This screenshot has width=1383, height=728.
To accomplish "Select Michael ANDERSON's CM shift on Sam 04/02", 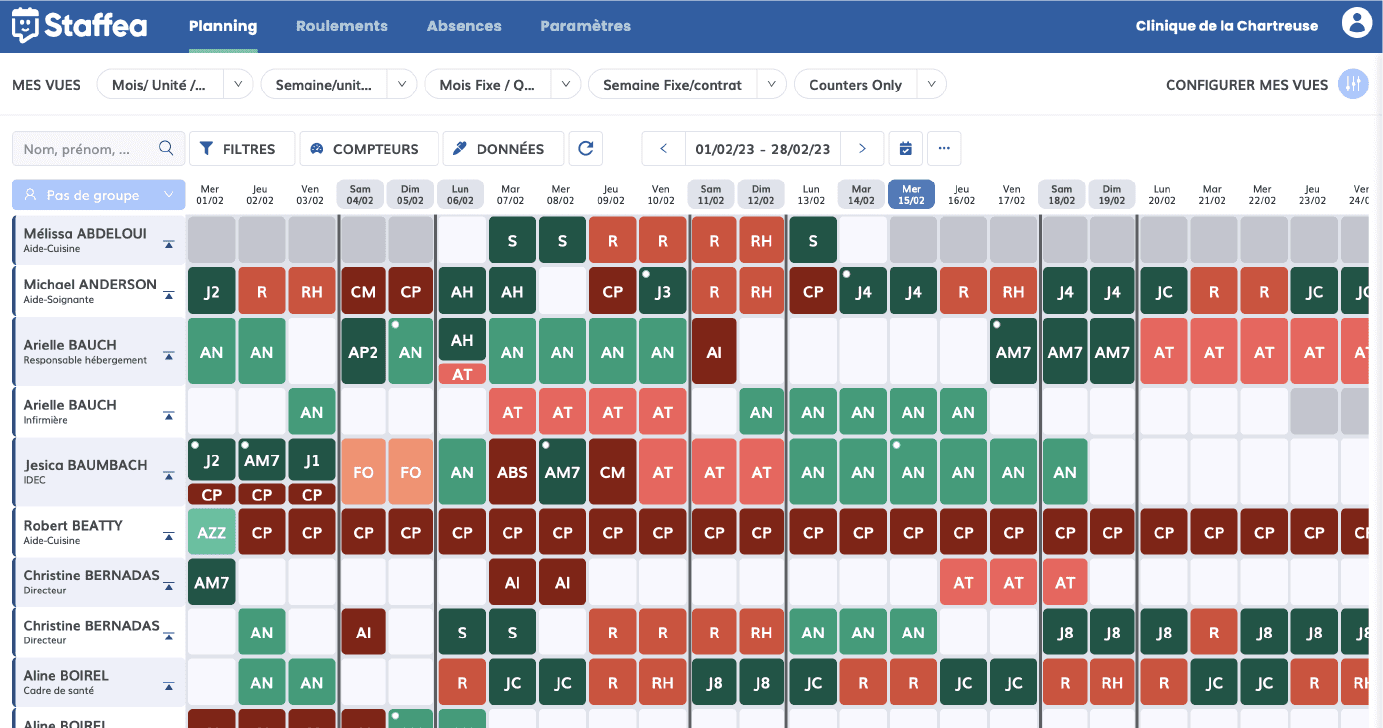I will pos(361,291).
